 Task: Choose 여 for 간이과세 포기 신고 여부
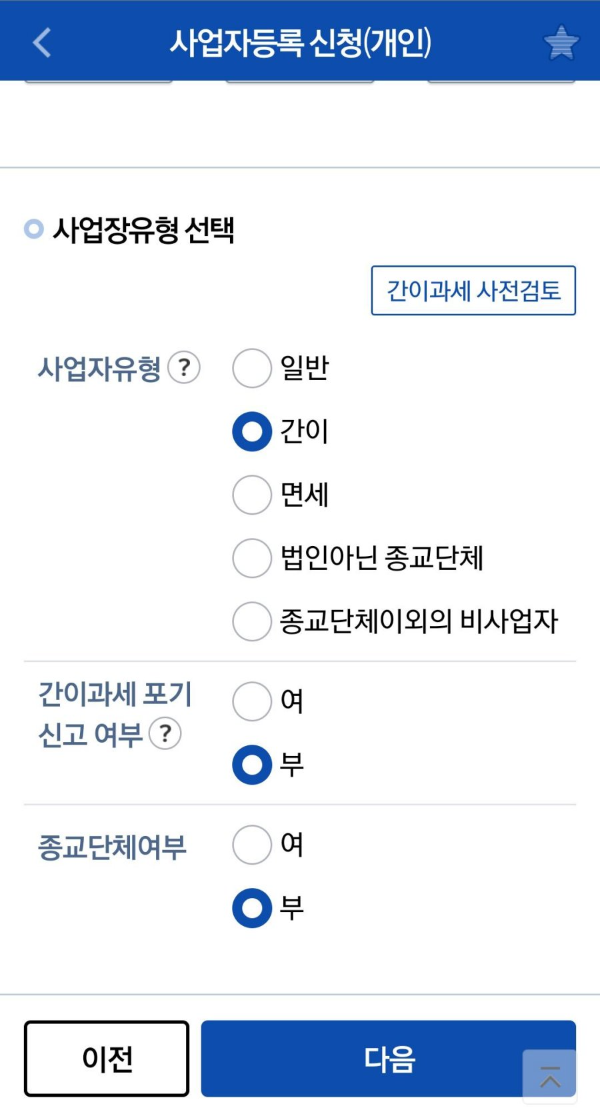point(252,703)
